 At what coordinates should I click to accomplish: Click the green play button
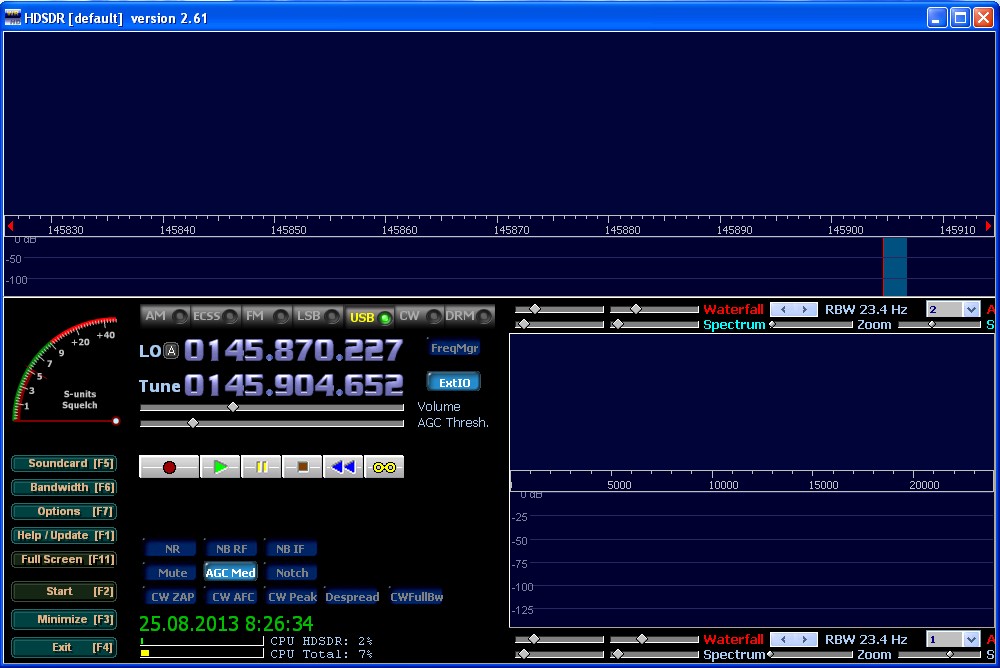tap(220, 467)
